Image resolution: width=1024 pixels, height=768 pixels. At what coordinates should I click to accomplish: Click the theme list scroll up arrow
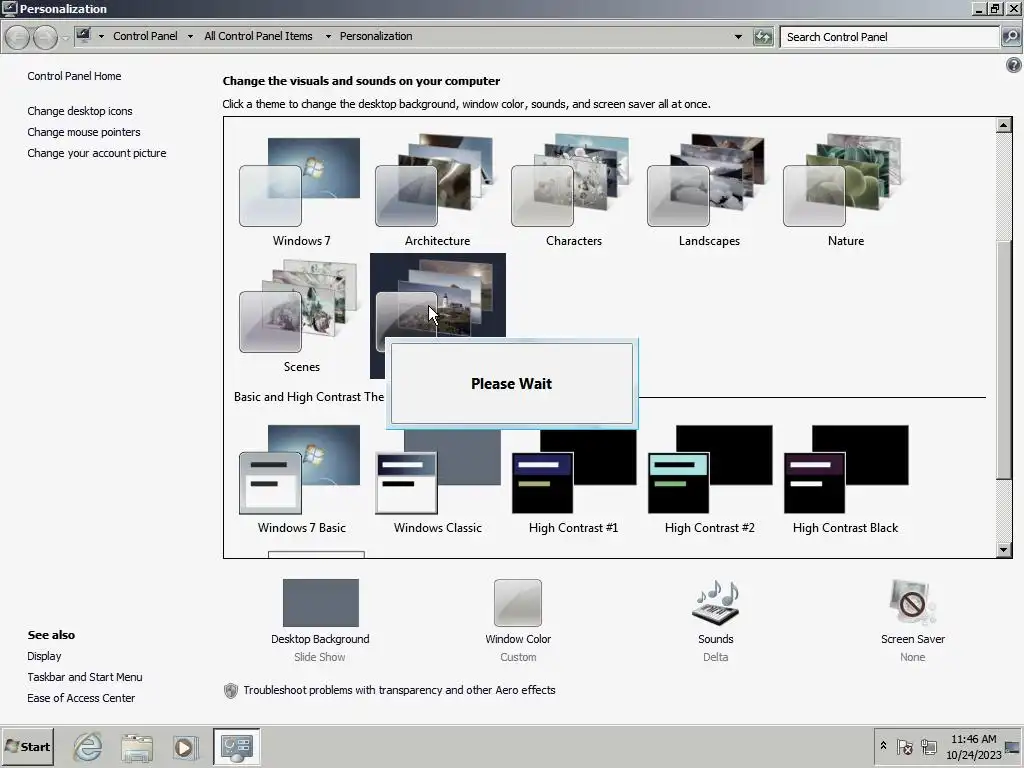[x=1004, y=125]
